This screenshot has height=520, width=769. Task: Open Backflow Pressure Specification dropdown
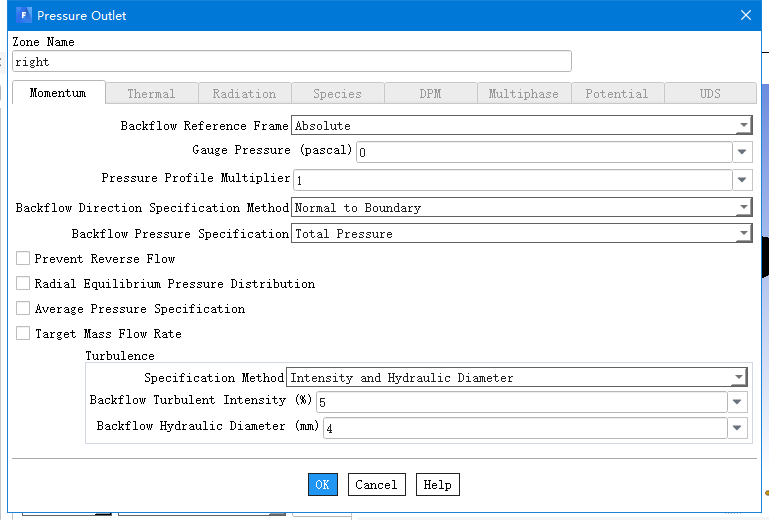tap(522, 234)
